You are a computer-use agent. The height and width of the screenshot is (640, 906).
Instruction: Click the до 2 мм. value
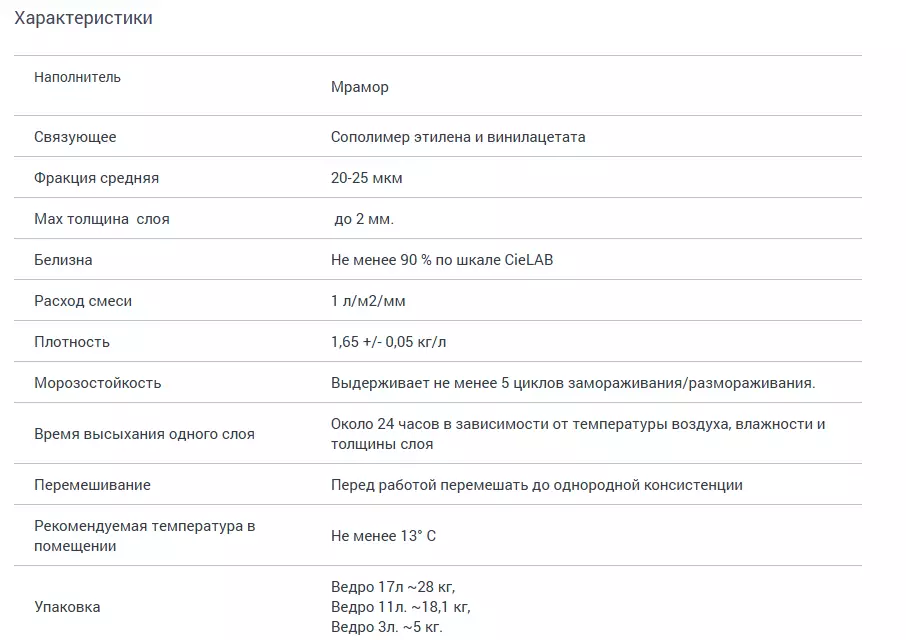364,219
